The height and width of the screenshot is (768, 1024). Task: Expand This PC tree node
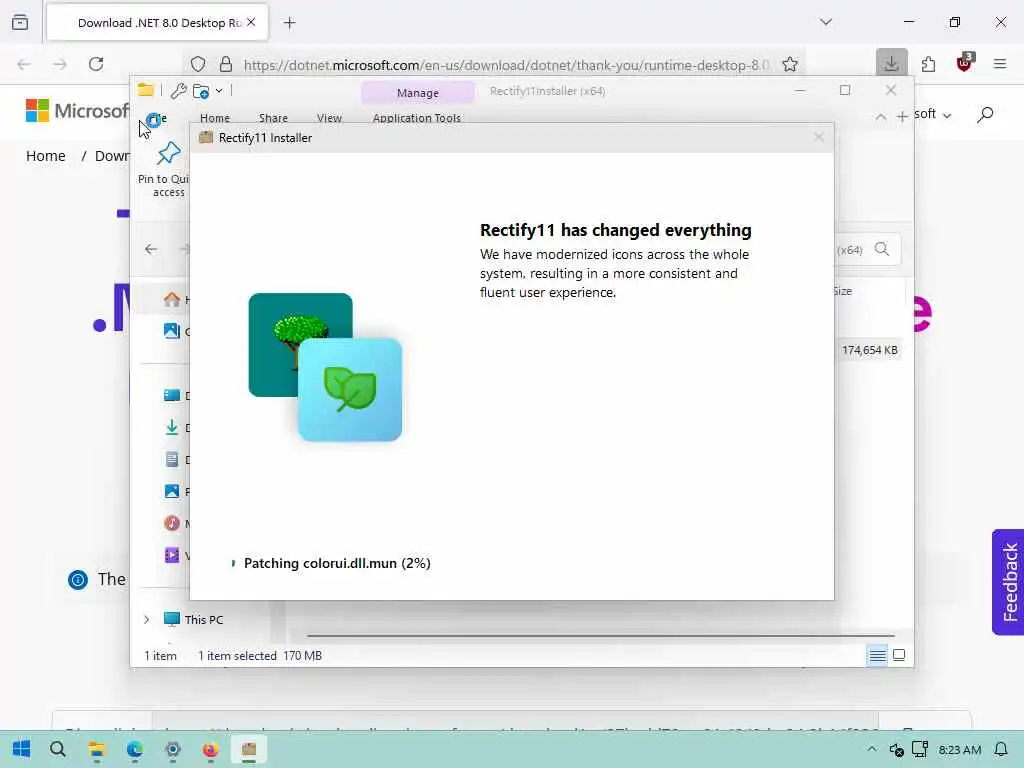point(146,619)
